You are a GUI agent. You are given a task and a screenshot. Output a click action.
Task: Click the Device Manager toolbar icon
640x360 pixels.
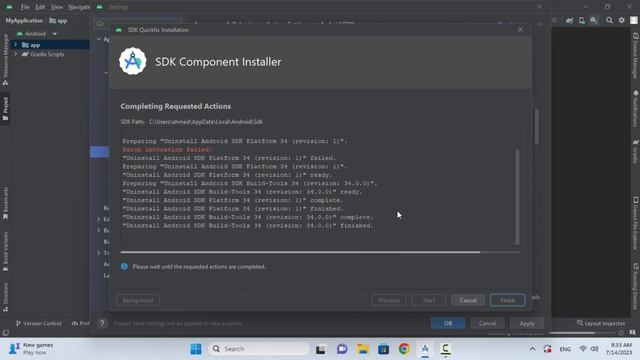[581, 20]
